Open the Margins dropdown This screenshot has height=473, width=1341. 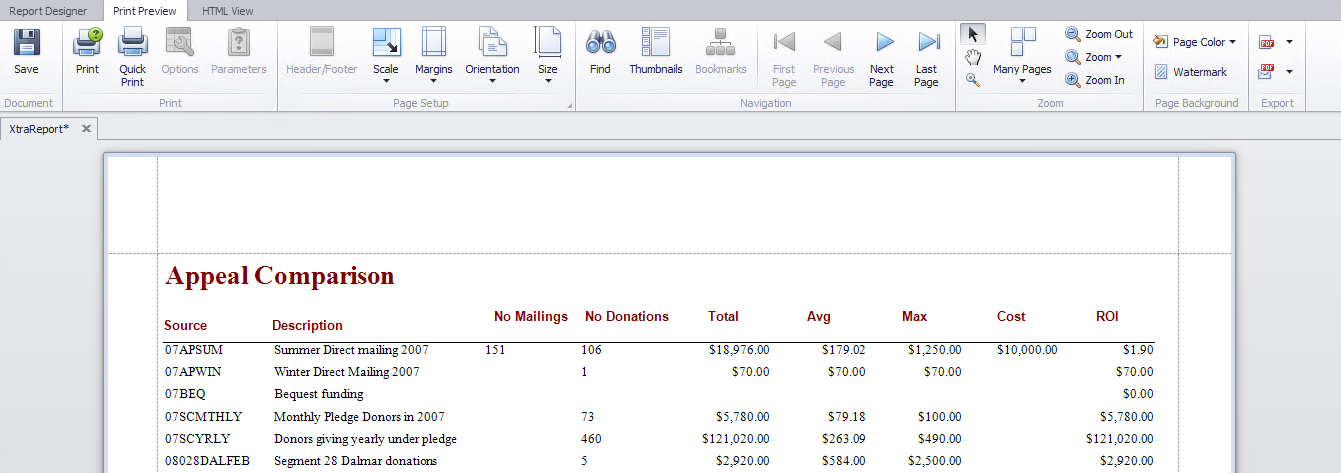(x=433, y=56)
